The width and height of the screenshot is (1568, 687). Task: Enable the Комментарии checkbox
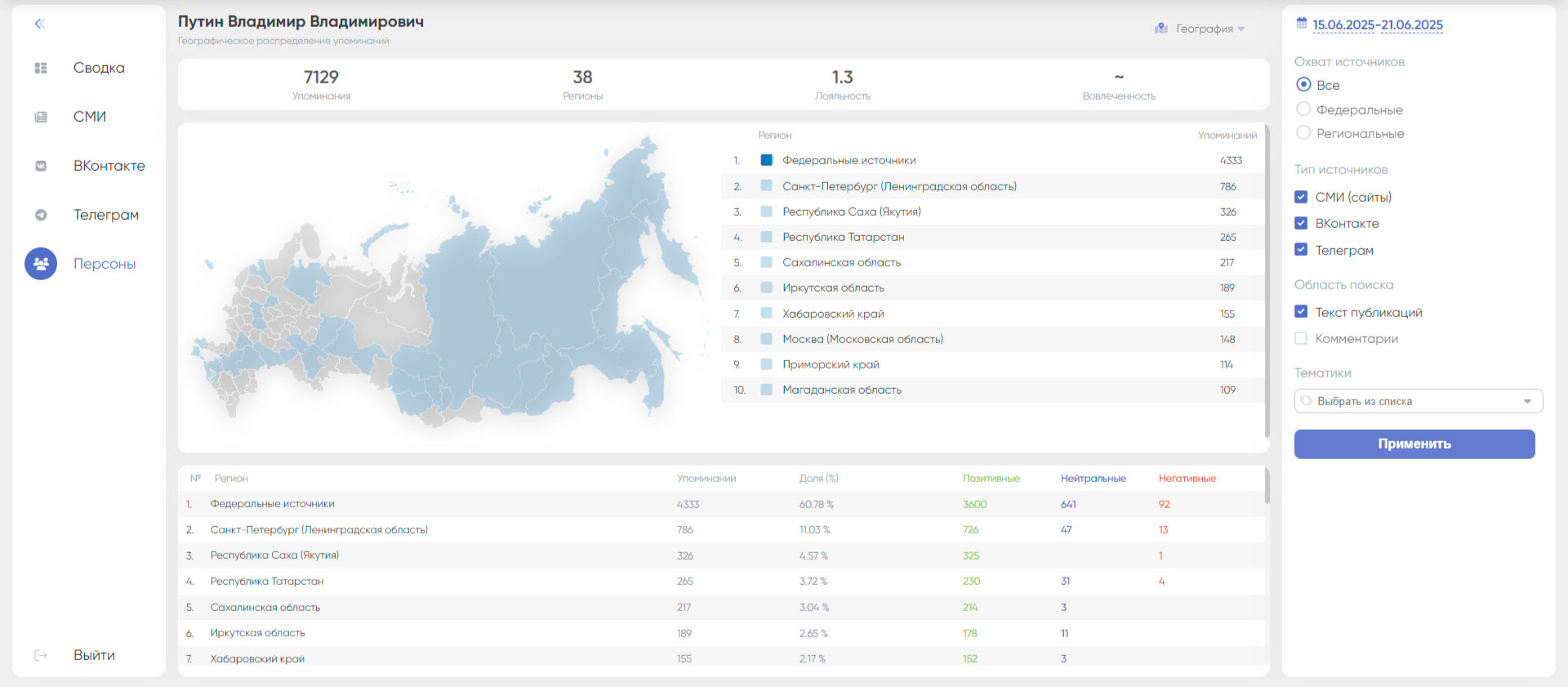coord(1301,338)
